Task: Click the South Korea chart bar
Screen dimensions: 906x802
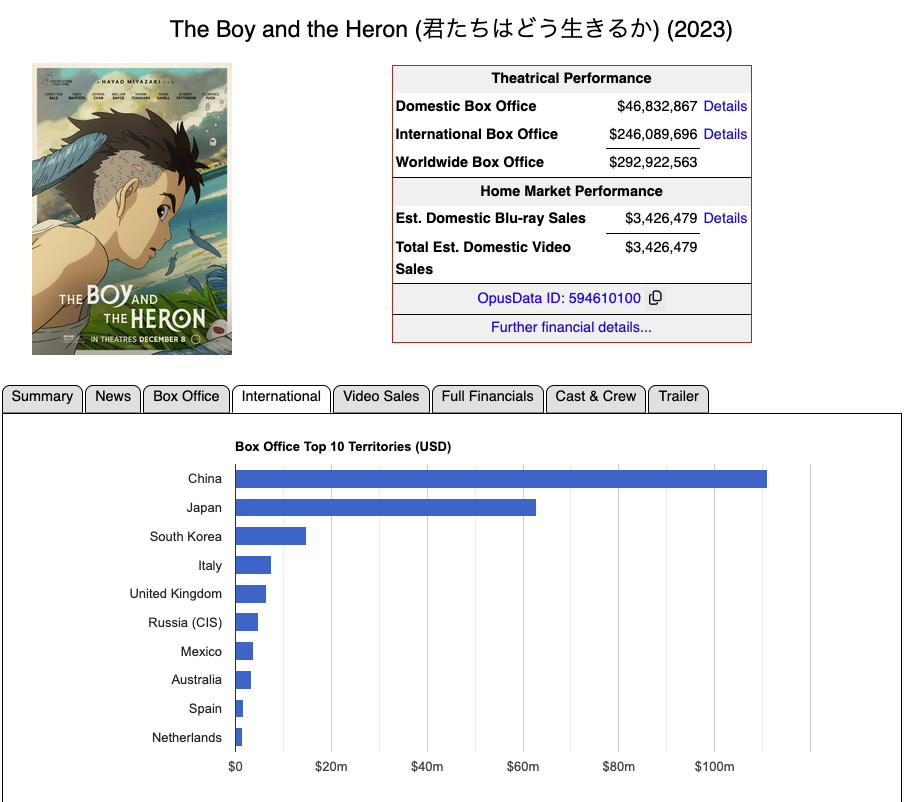Action: pyautogui.click(x=270, y=537)
